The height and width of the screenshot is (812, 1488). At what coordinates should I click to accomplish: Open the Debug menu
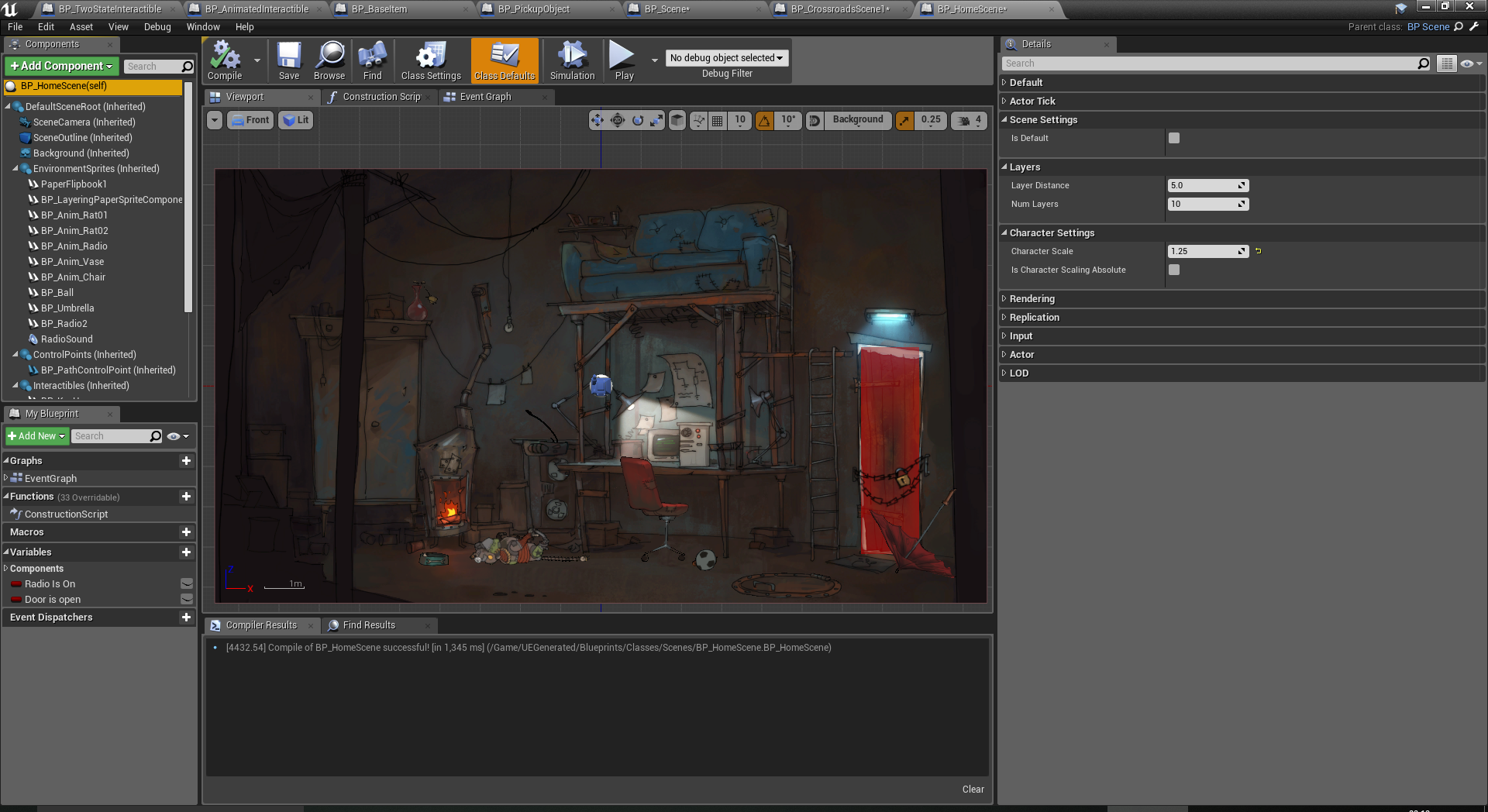click(x=157, y=26)
